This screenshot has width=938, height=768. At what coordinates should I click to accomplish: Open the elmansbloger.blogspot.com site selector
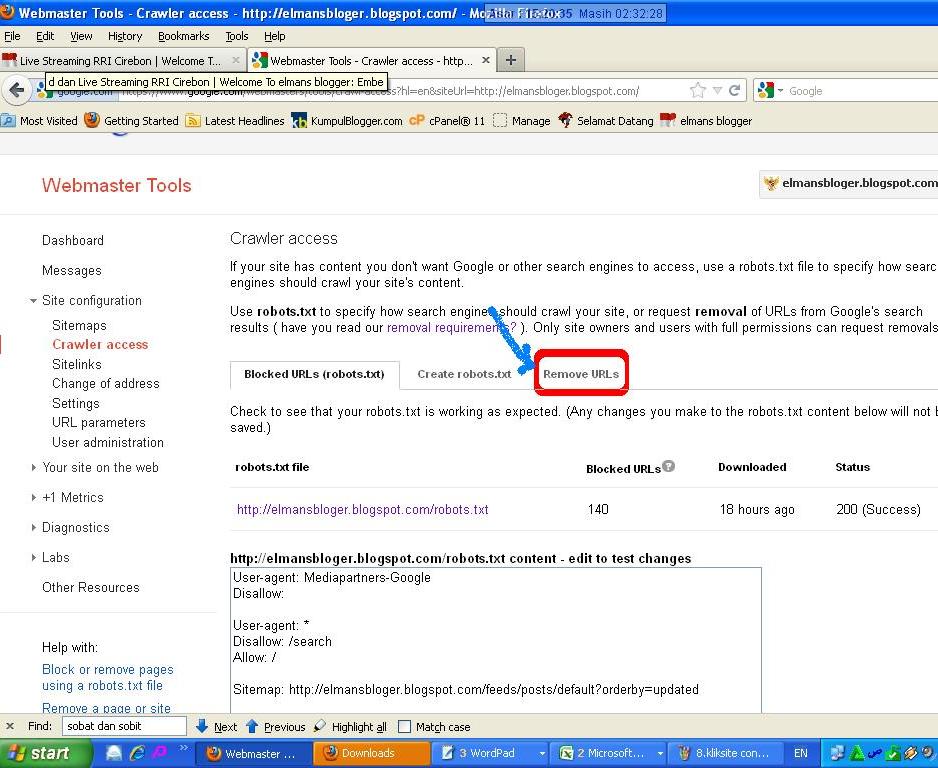[849, 183]
